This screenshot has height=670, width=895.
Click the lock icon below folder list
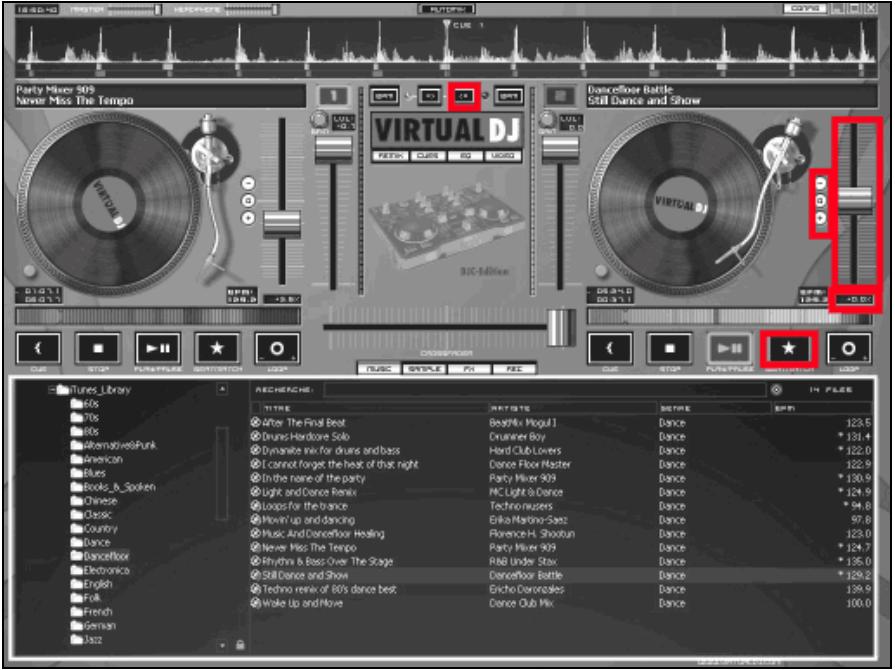click(x=240, y=645)
